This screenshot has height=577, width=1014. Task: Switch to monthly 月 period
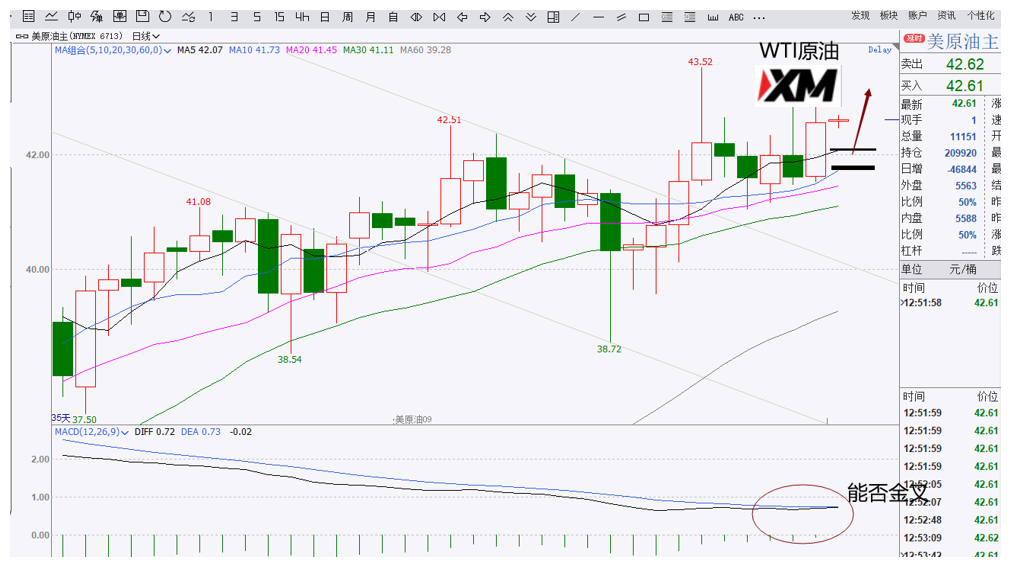tap(371, 17)
